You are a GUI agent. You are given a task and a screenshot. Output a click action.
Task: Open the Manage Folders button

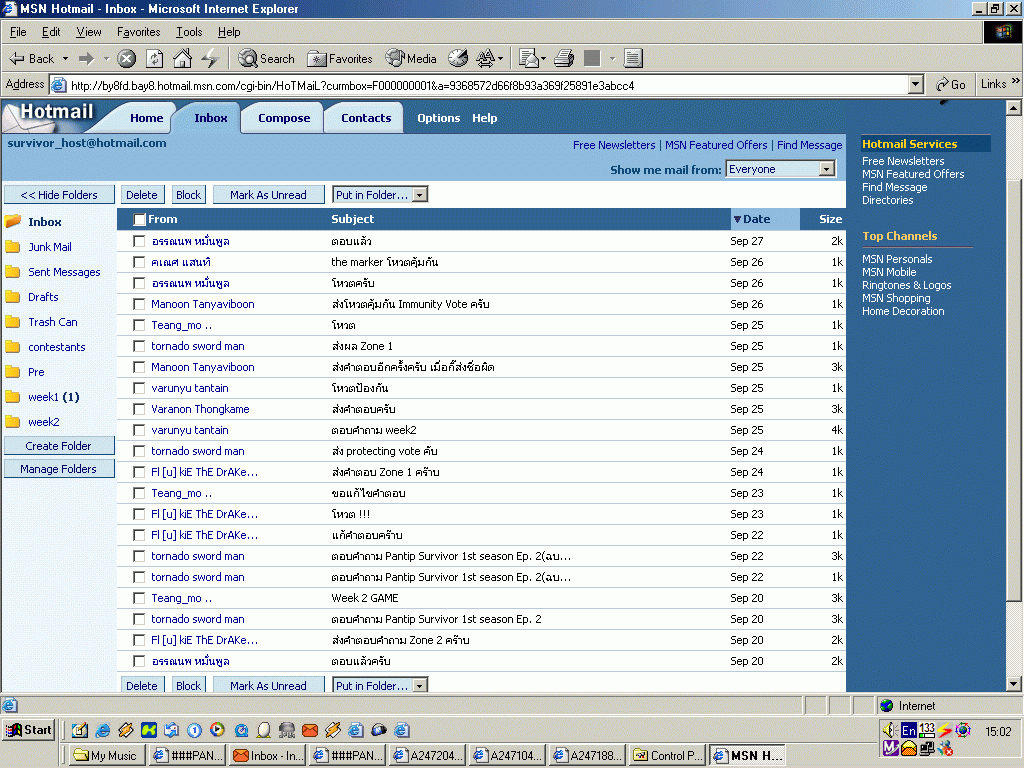point(59,469)
